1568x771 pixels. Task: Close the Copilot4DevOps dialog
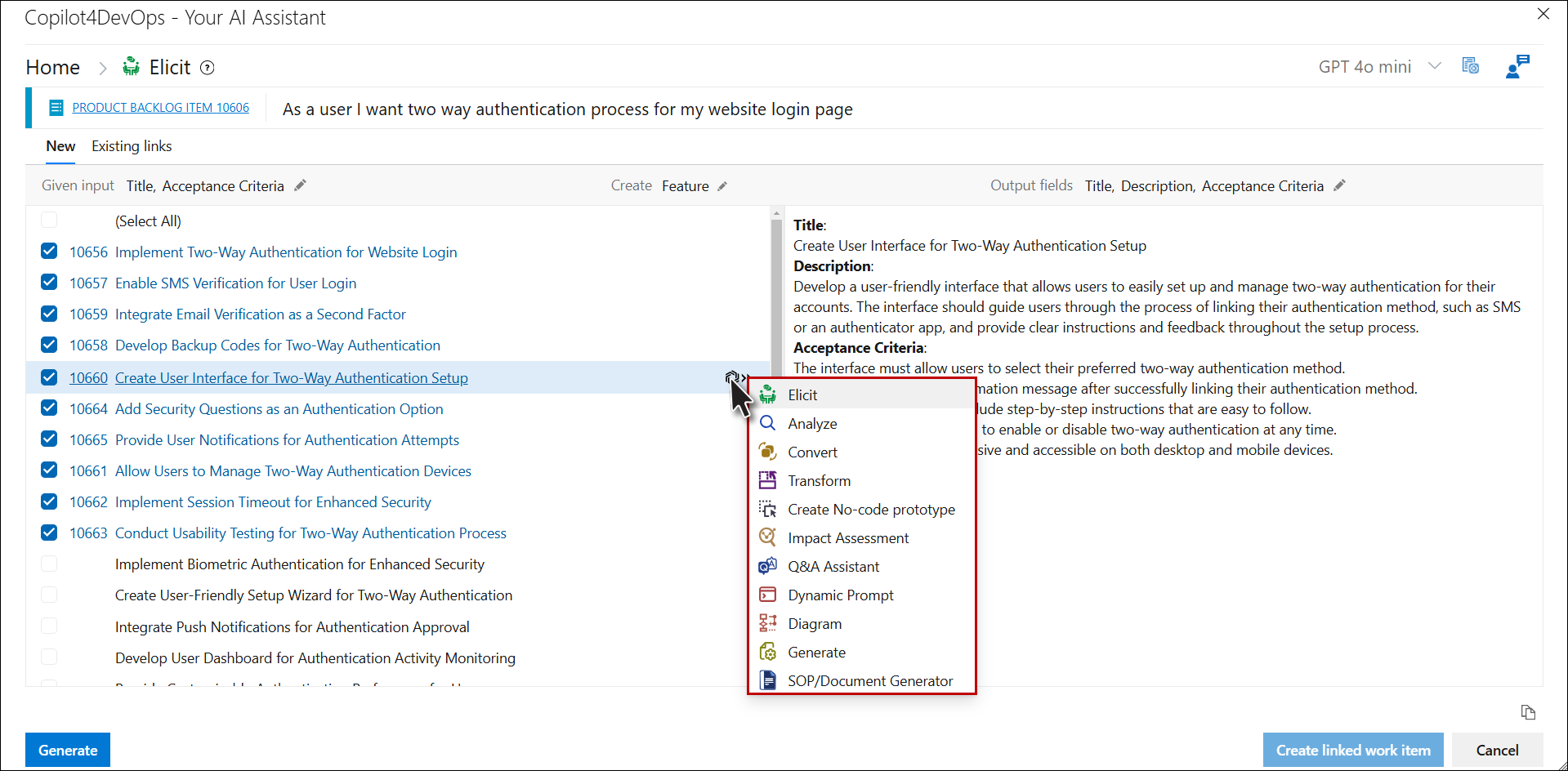[x=1543, y=14]
